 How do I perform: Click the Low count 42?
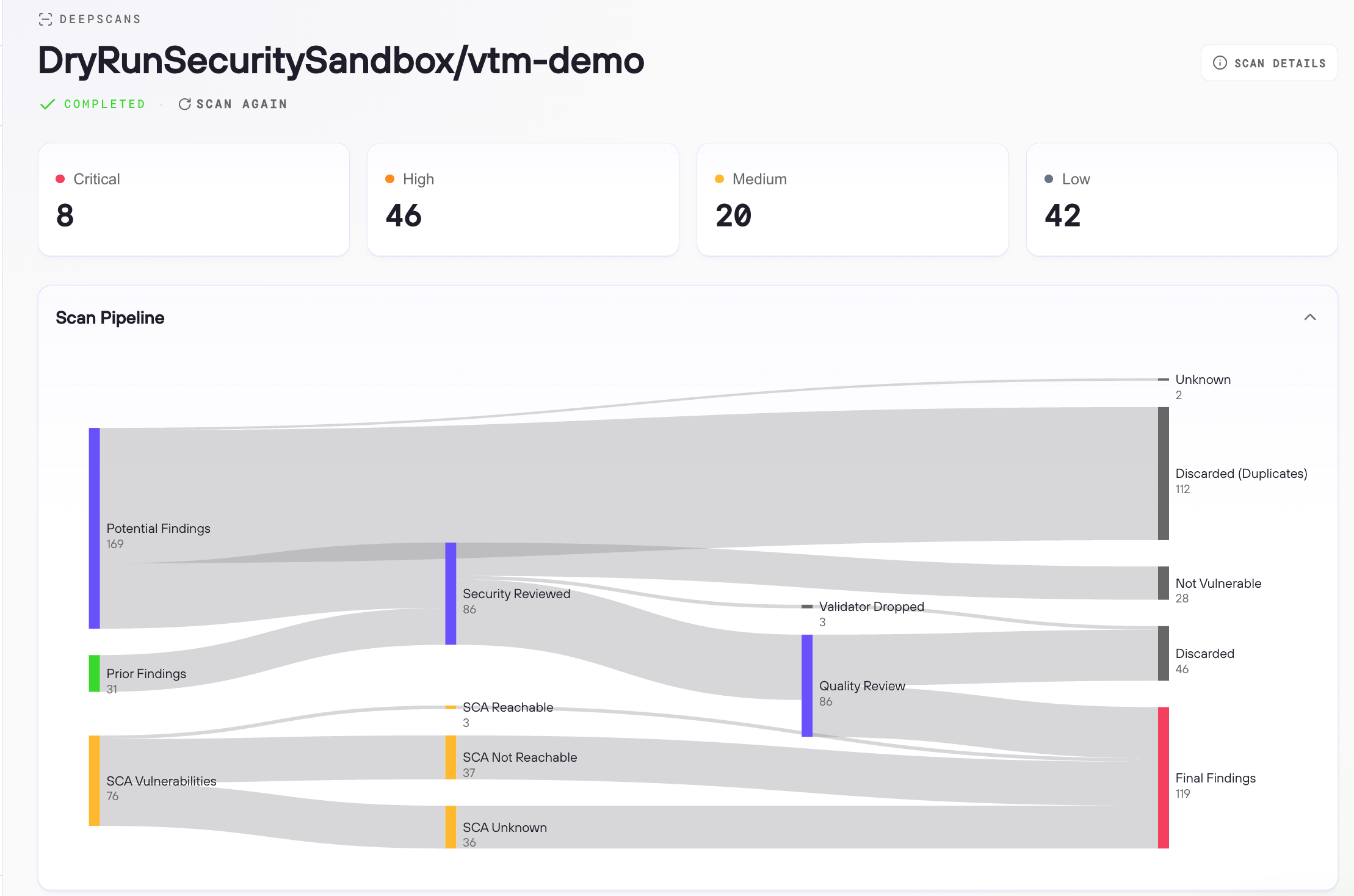pos(1063,216)
